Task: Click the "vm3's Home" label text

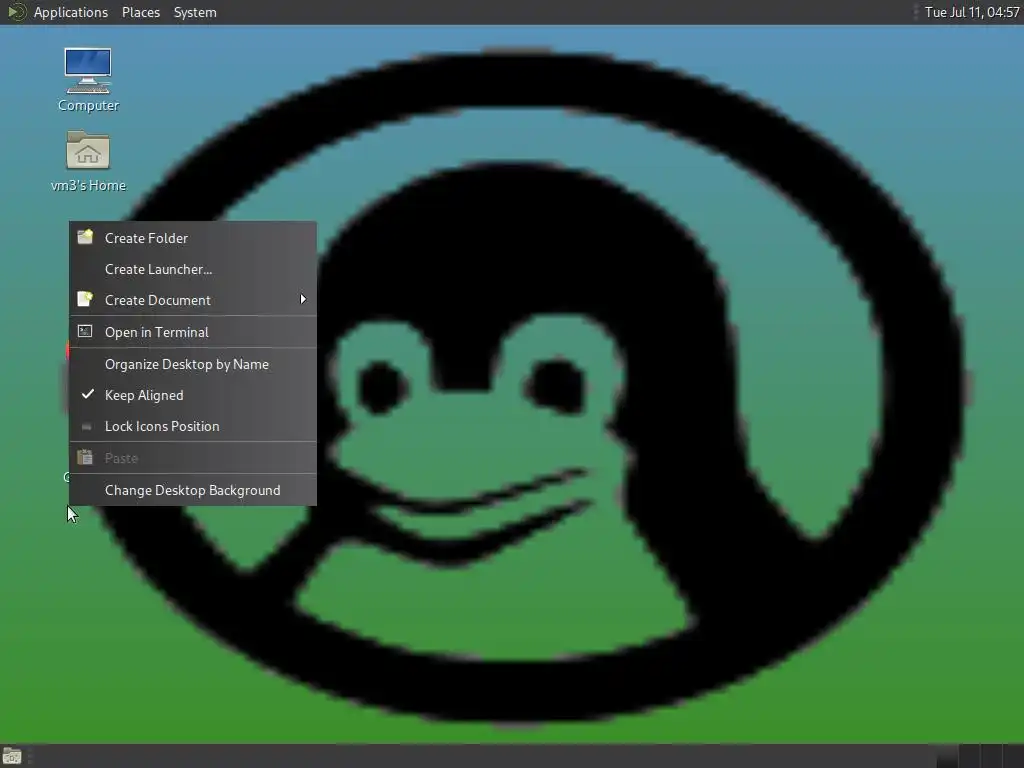Action: pos(88,185)
